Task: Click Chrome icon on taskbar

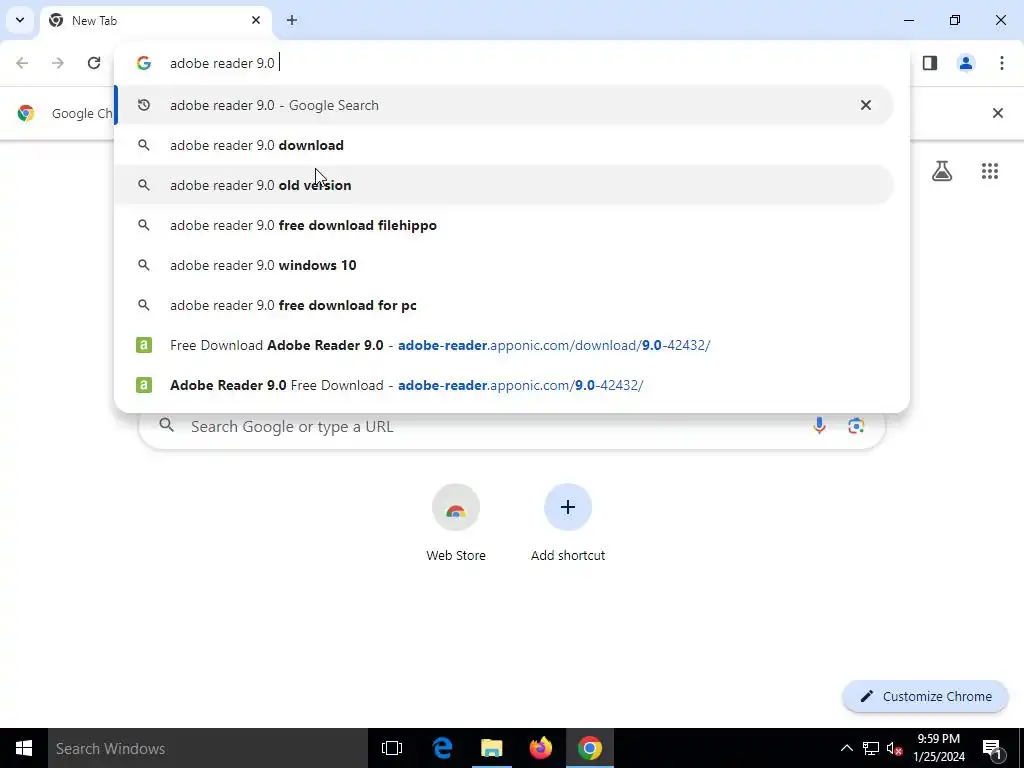Action: pyautogui.click(x=590, y=748)
